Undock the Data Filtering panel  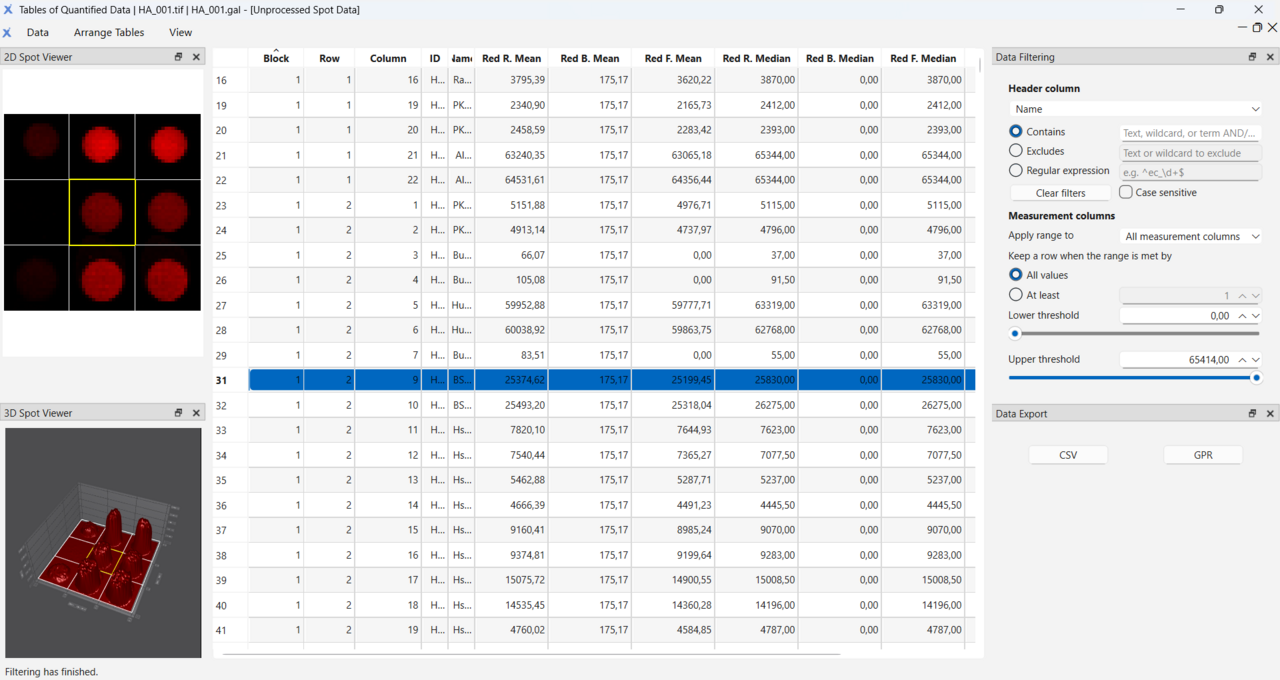1252,57
